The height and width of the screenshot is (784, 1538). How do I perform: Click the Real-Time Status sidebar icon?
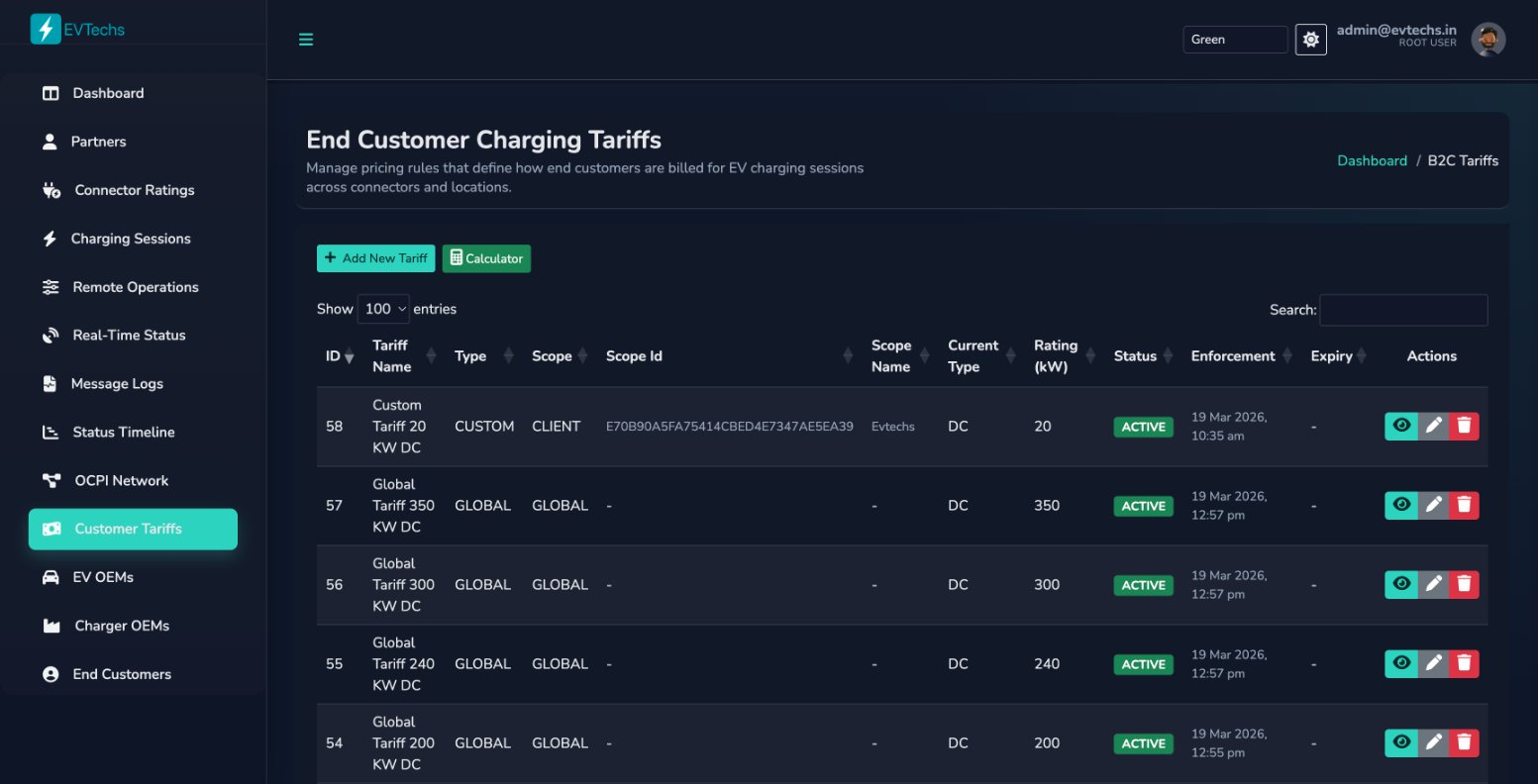point(51,335)
